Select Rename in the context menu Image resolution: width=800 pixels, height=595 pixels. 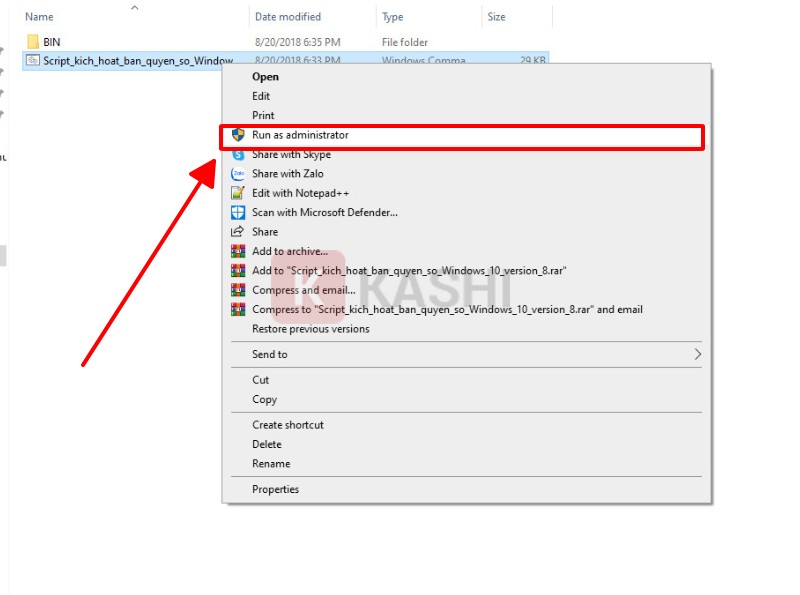(271, 464)
